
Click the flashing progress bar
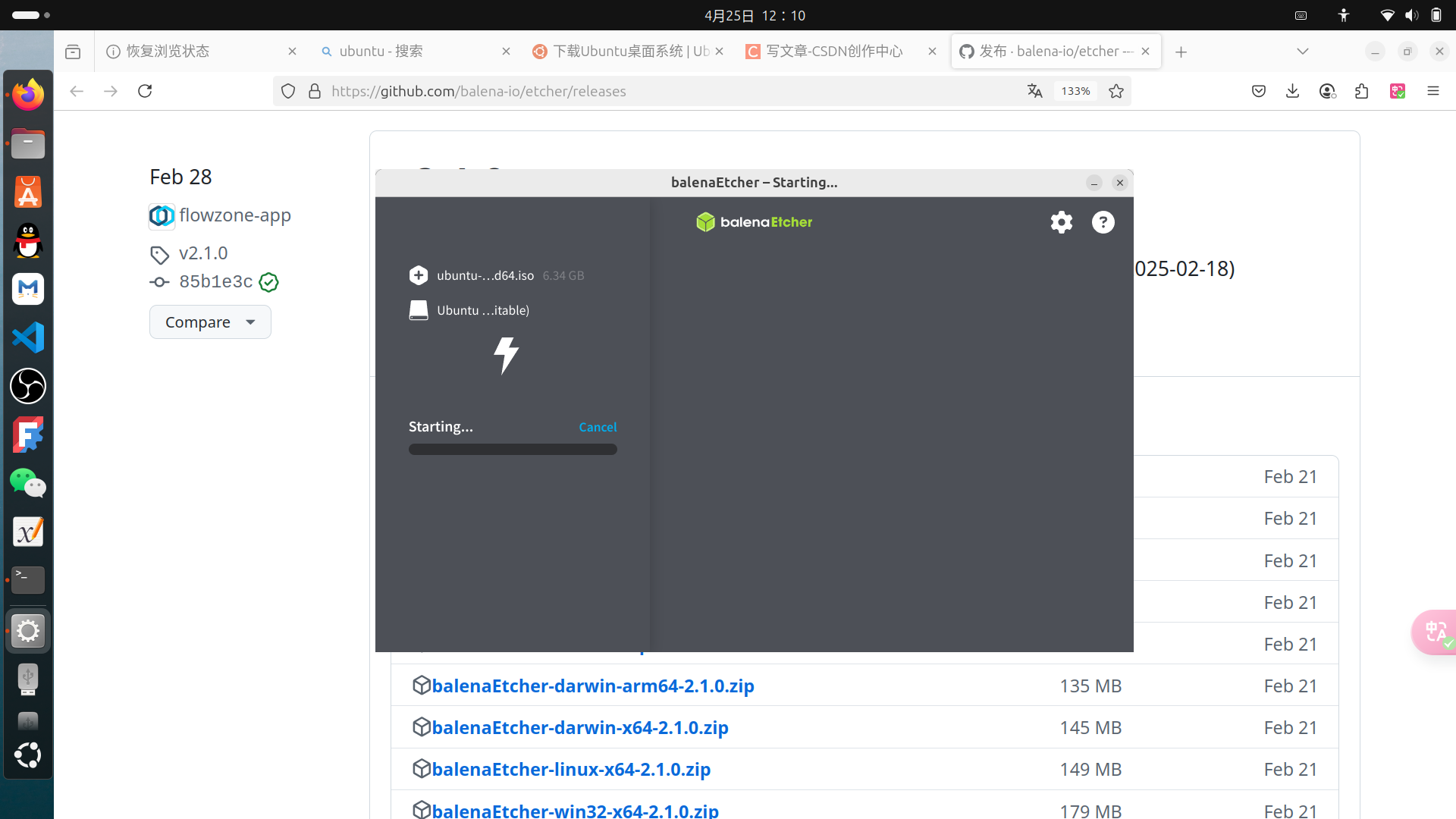(513, 450)
